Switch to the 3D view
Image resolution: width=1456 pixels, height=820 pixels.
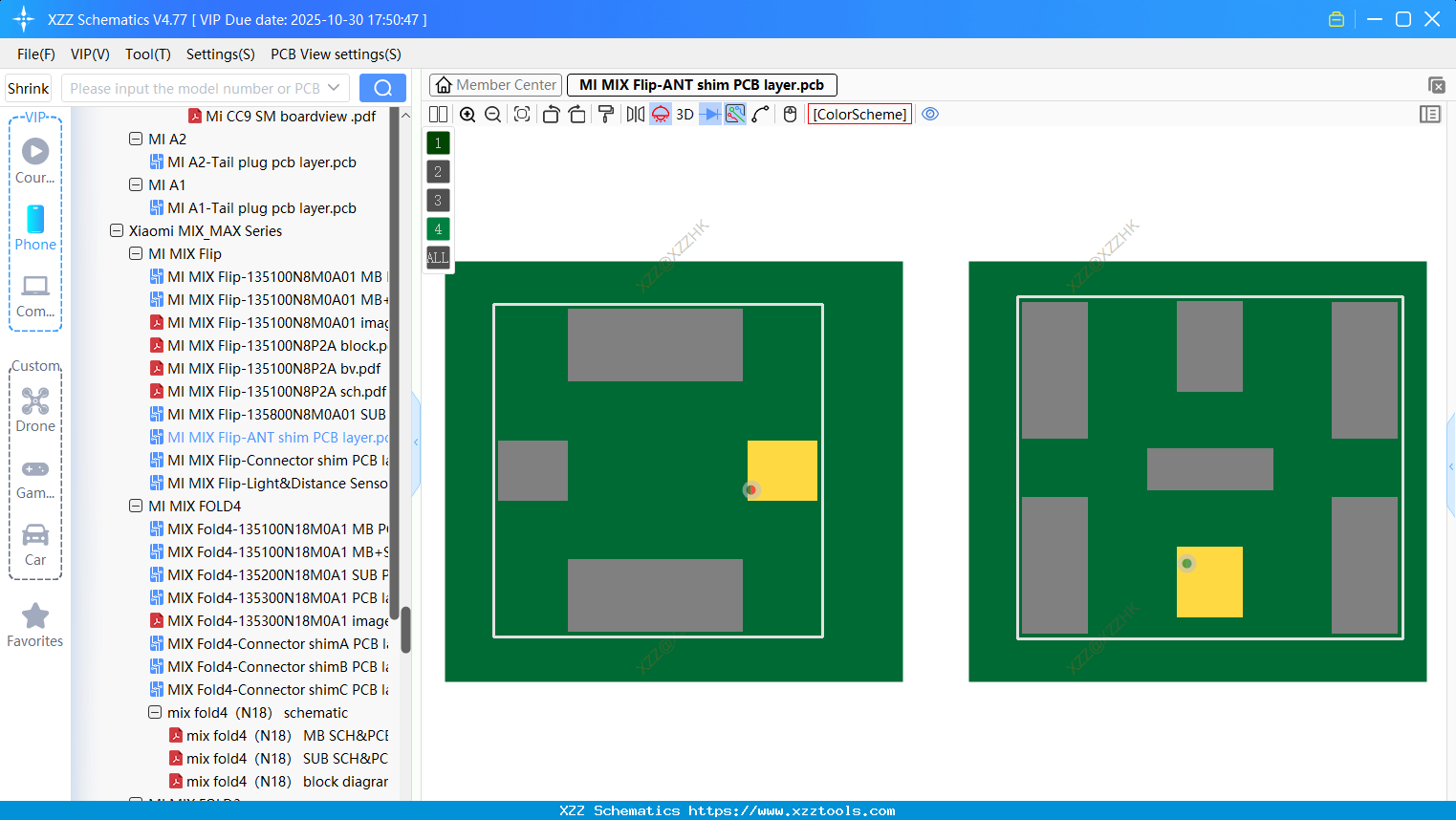point(685,115)
